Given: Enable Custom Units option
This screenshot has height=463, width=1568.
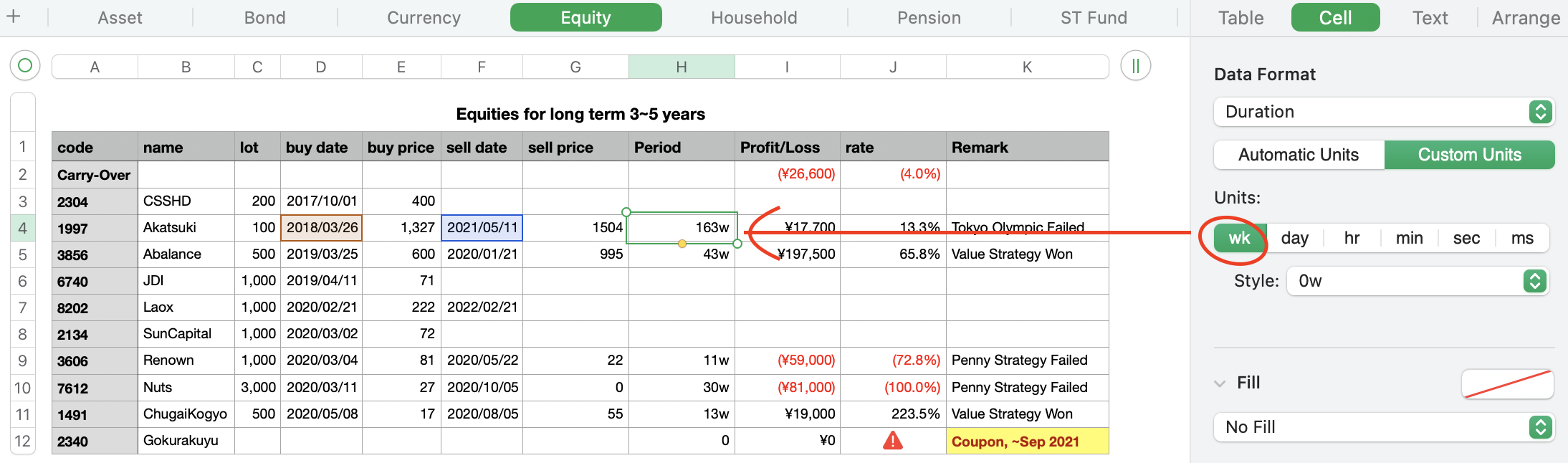Looking at the screenshot, I should point(1469,155).
